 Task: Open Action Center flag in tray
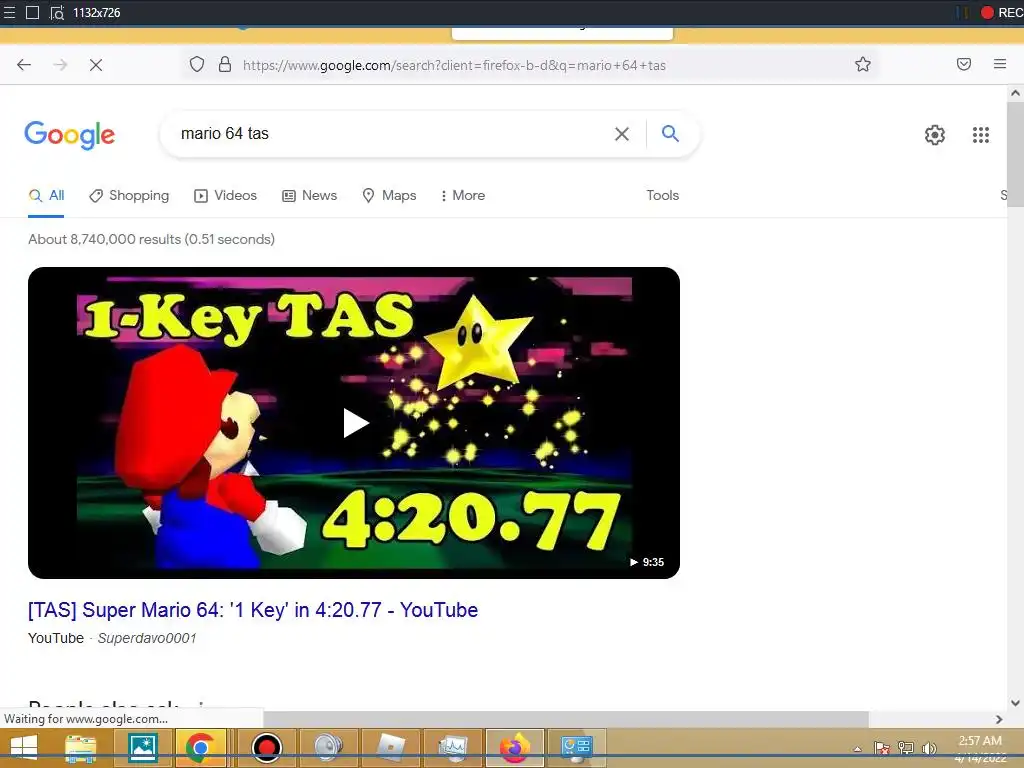tap(882, 748)
